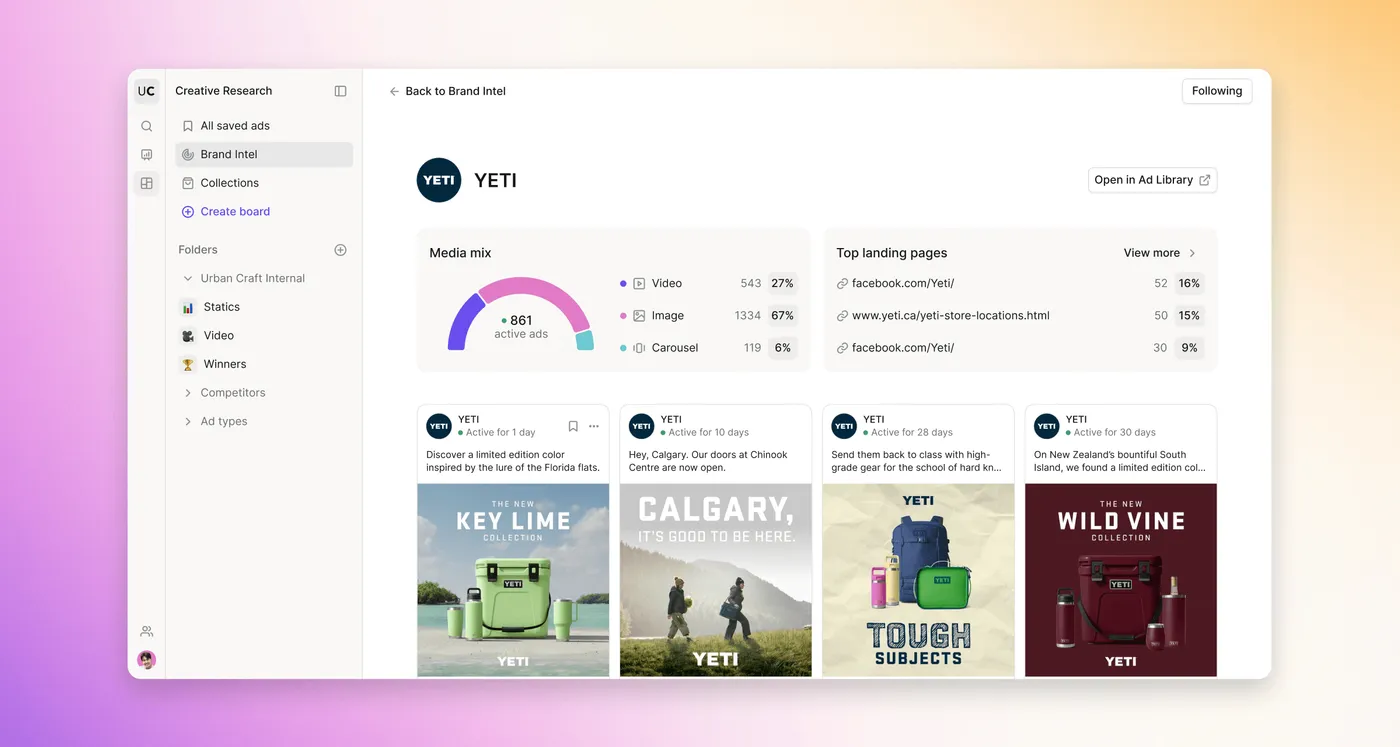The image size is (1400, 747).
Task: Open more options on Key Lime ad card
Action: [594, 426]
